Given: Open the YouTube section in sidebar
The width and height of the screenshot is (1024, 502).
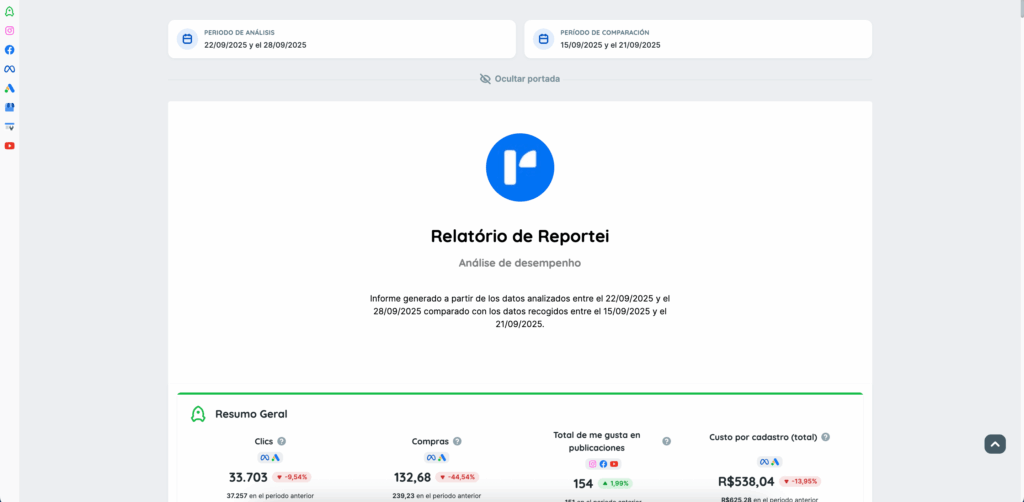Looking at the screenshot, I should [x=10, y=146].
